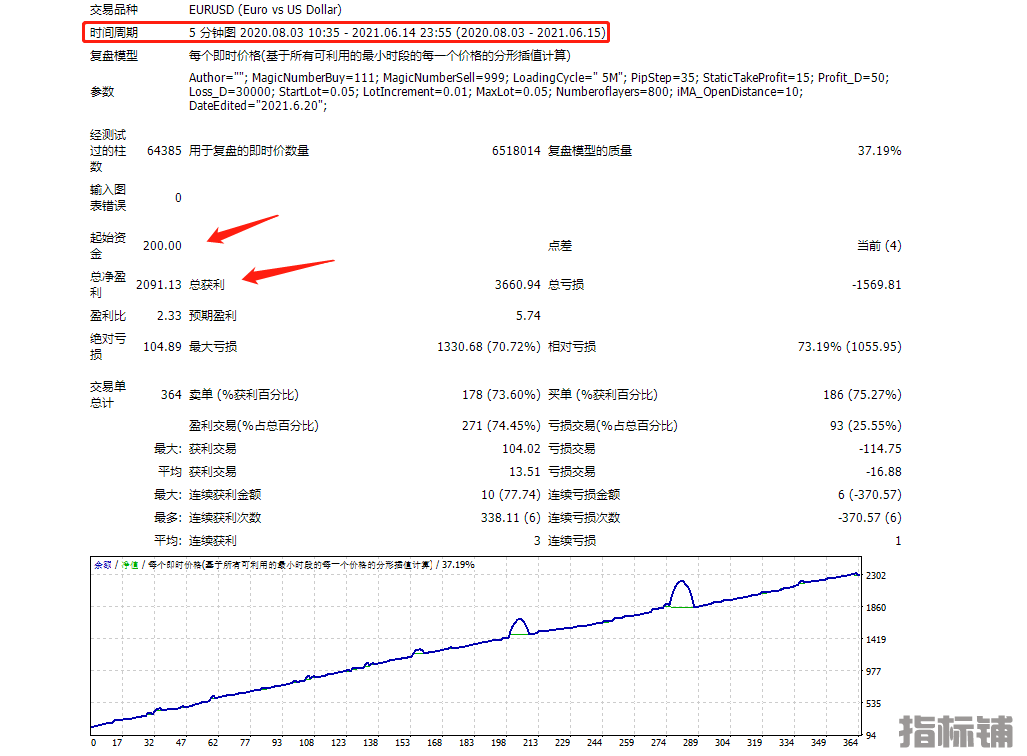Click the relative drawdown value 73.19% (1055.95)
The width and height of the screenshot is (1027, 756).
click(849, 347)
